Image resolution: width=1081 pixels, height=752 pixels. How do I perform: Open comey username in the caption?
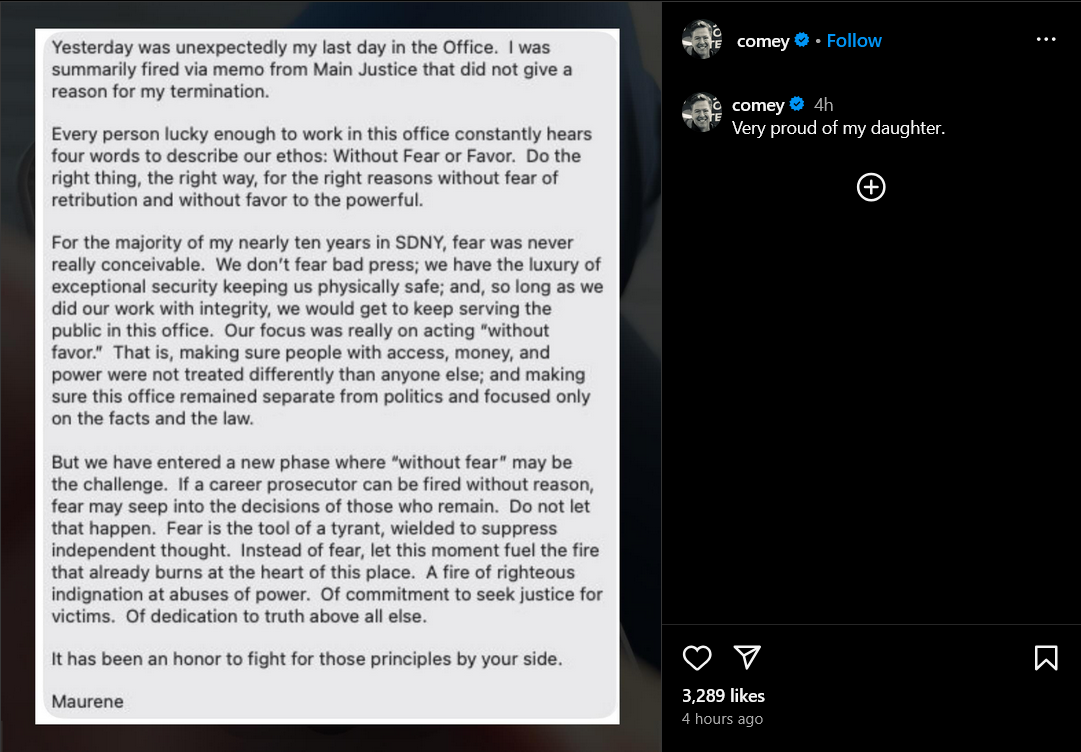point(758,105)
